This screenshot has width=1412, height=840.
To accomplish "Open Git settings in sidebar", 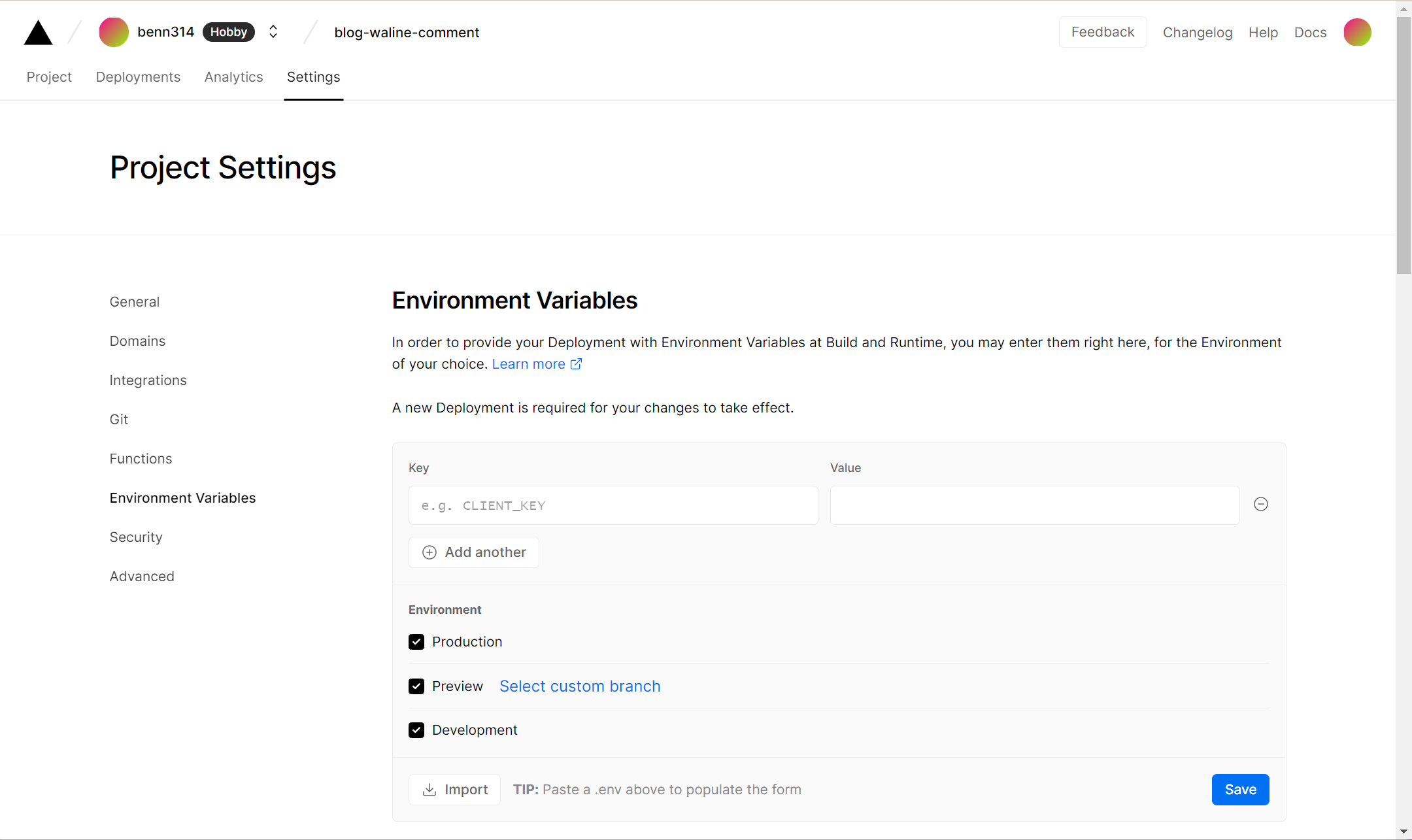I will [x=118, y=420].
